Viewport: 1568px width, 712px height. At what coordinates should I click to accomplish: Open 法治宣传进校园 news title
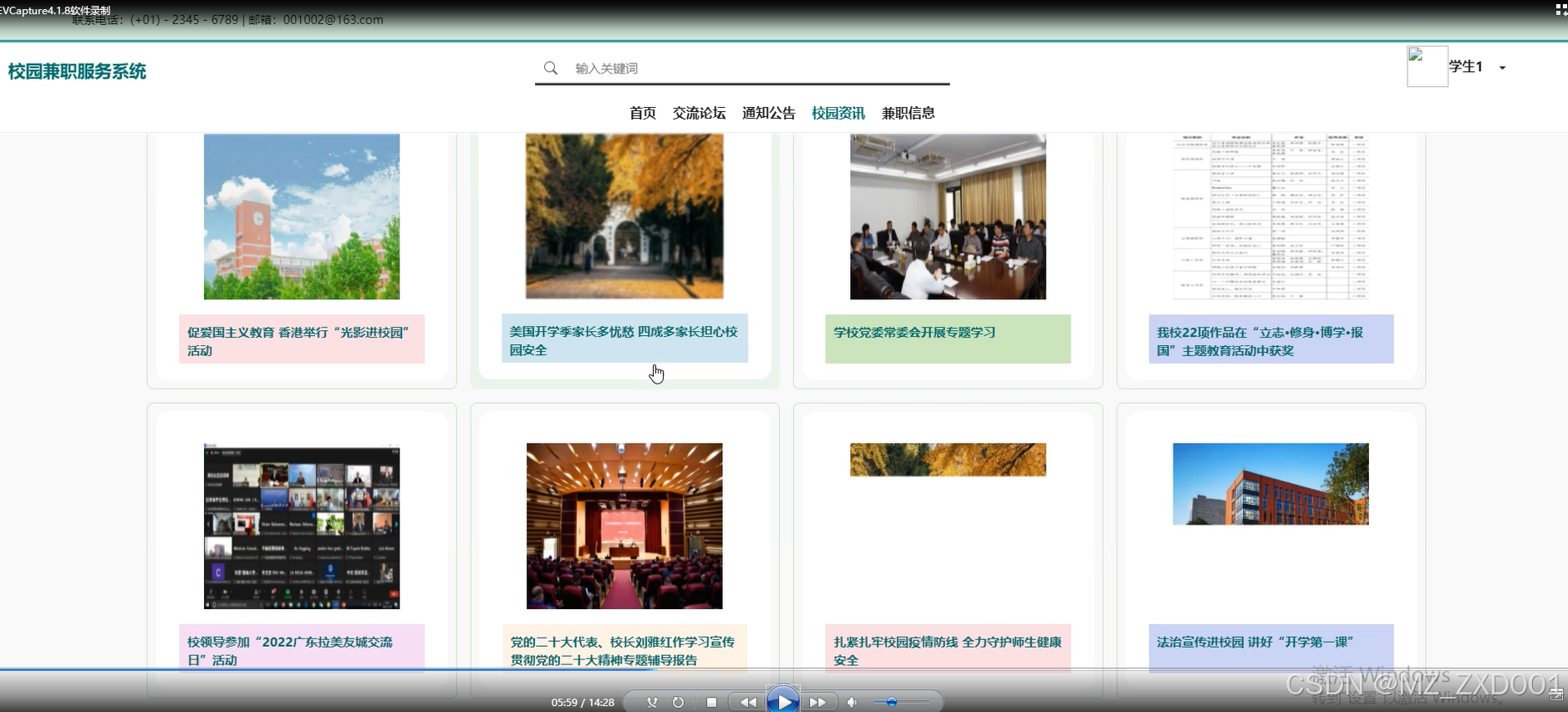pyautogui.click(x=1270, y=648)
